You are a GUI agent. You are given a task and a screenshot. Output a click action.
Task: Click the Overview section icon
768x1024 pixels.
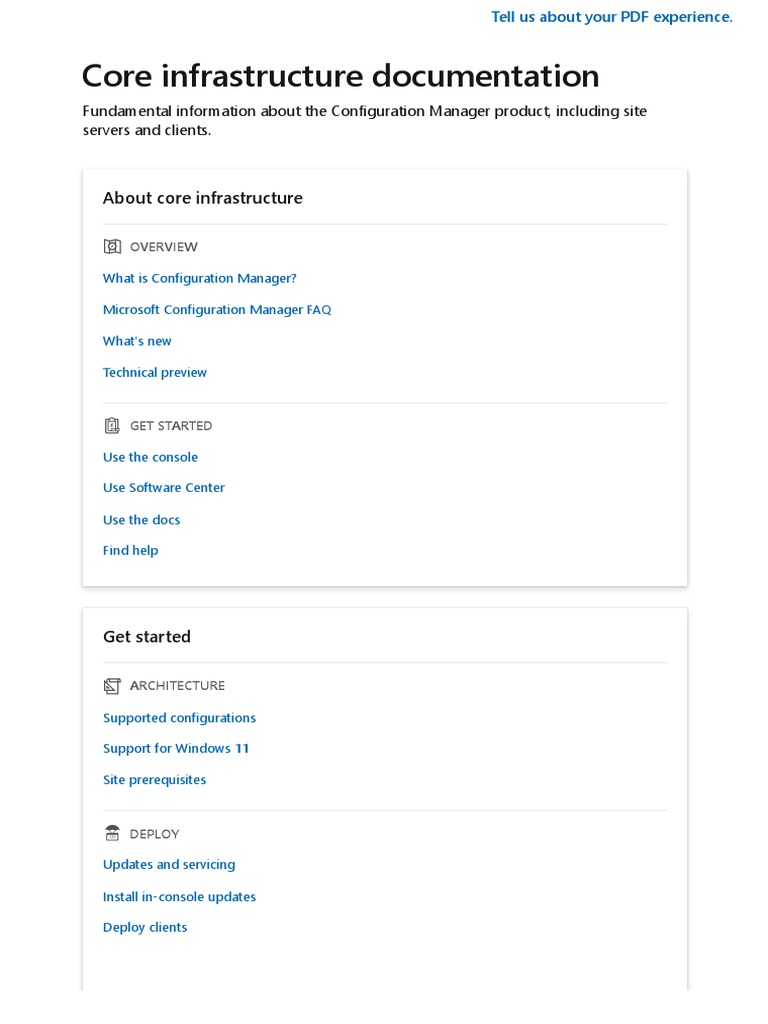[112, 247]
